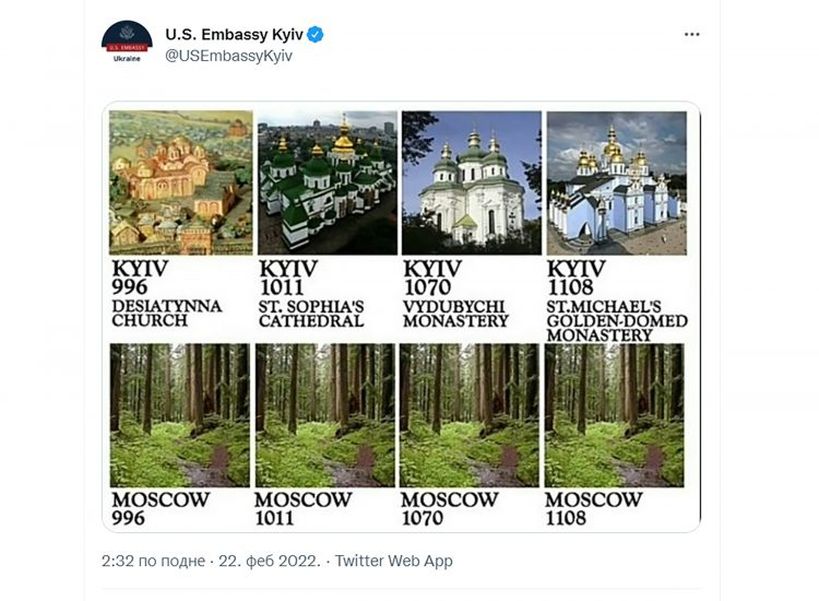Click the 22. феб 2022. date
This screenshot has width=819, height=601.
[269, 561]
